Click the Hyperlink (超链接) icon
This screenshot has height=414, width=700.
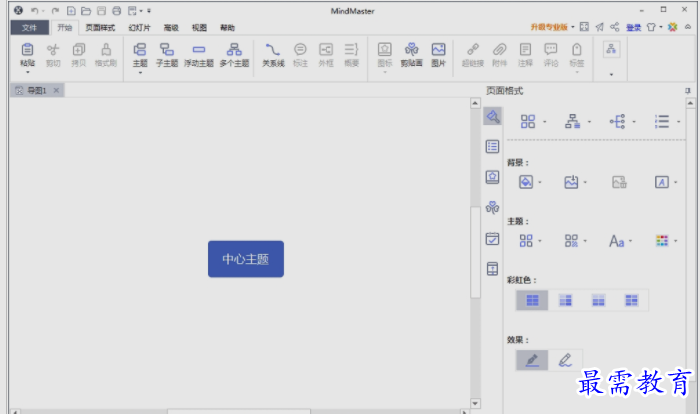pos(473,50)
